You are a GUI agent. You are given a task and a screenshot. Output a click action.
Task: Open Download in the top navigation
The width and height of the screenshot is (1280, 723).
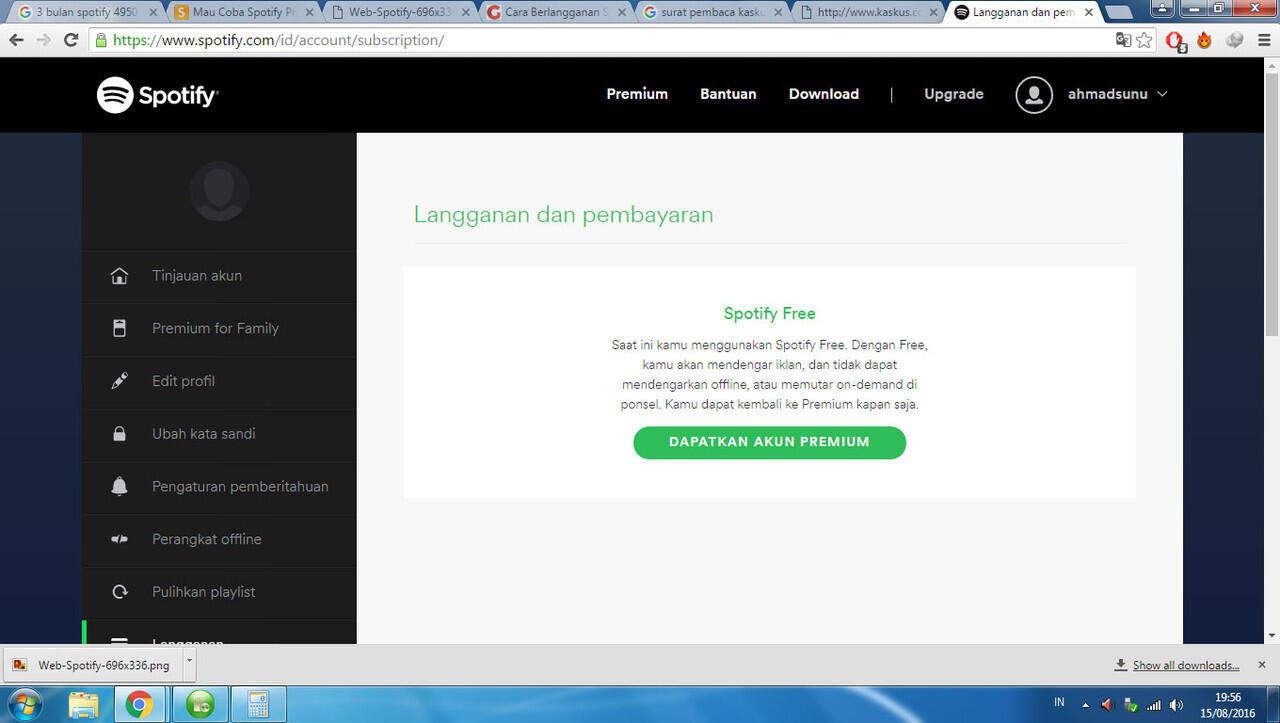point(824,94)
